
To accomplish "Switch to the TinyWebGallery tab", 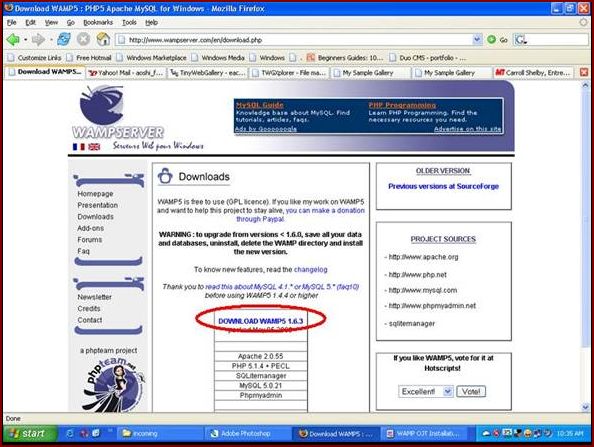I will point(207,72).
